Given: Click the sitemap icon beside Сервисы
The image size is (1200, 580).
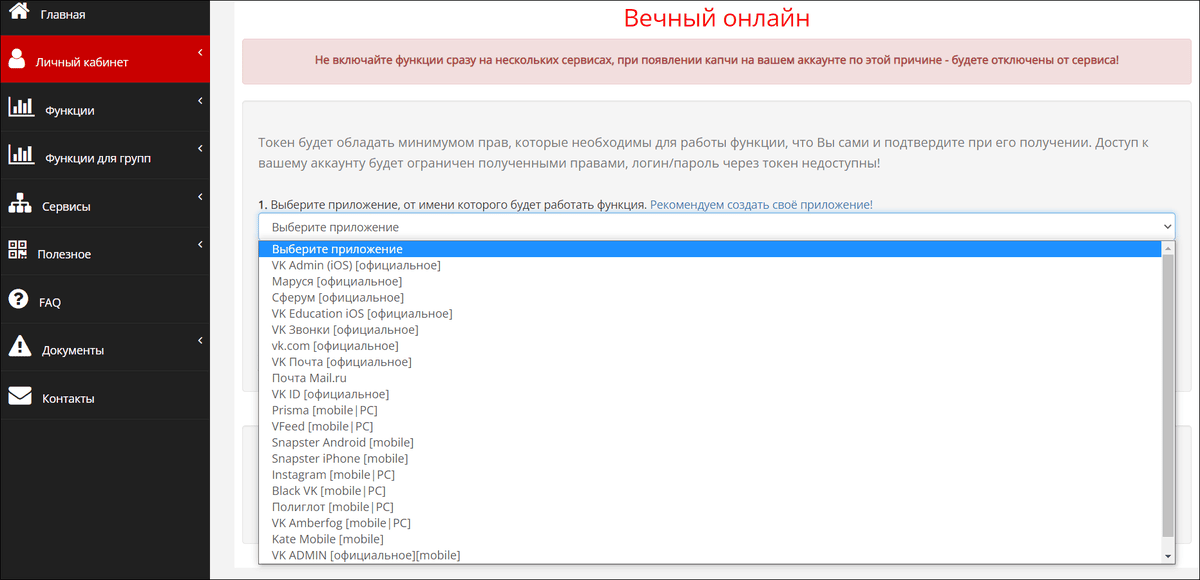Looking at the screenshot, I should [20, 203].
